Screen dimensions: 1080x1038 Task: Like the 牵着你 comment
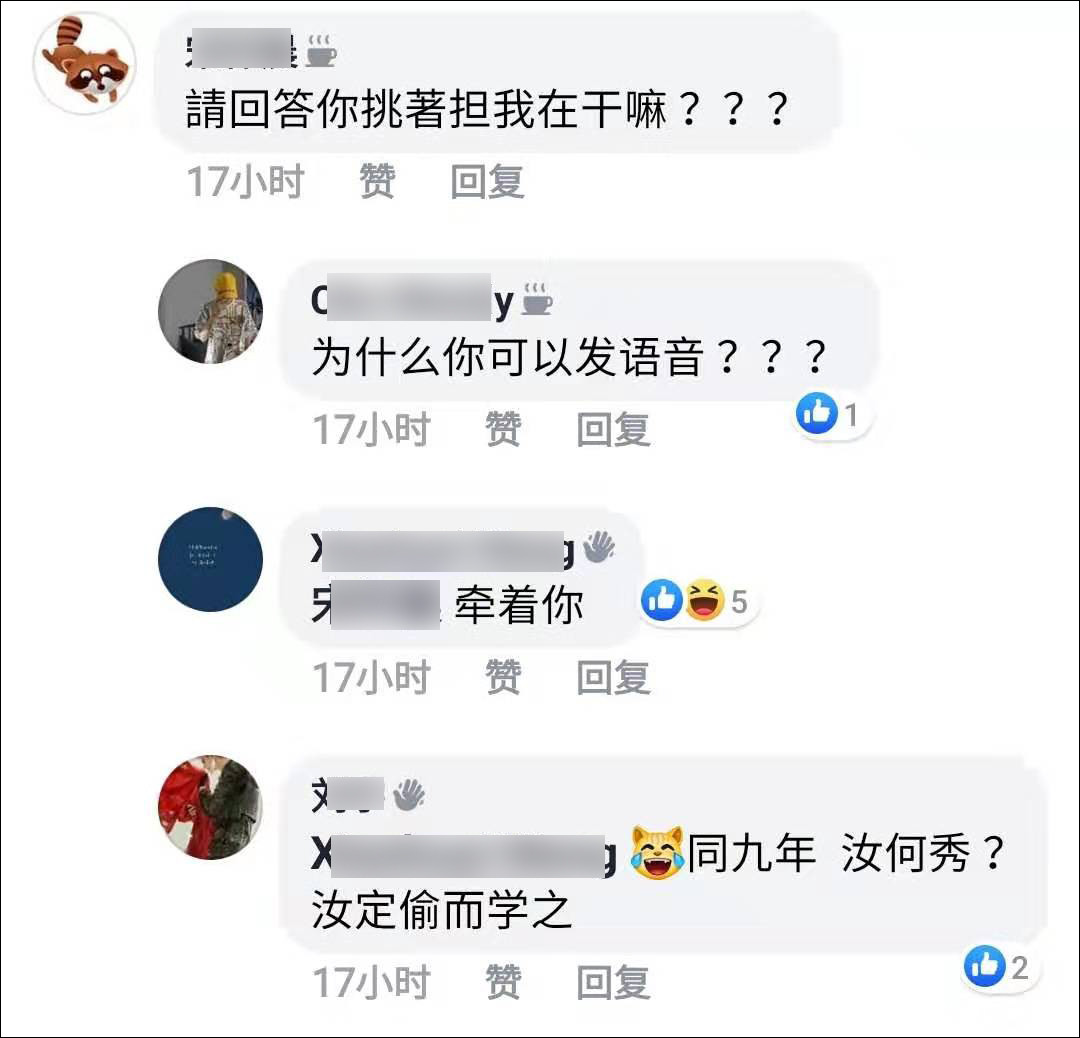pyautogui.click(x=503, y=676)
